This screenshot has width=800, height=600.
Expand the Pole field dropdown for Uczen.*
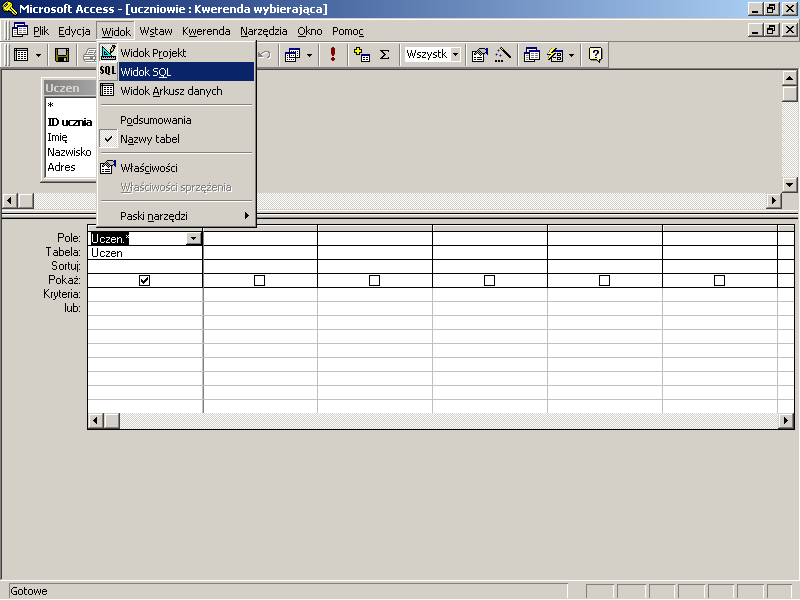[x=193, y=239]
